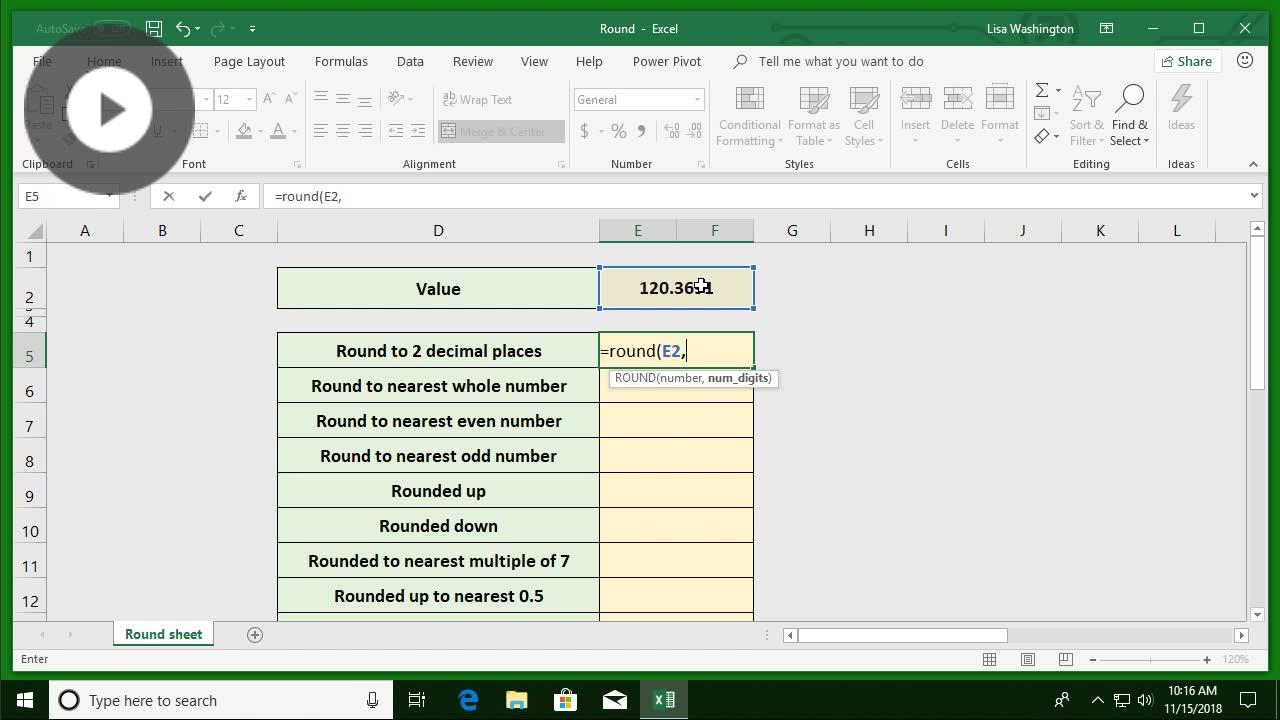Open the Page Layout tab
1280x720 pixels.
coord(249,61)
